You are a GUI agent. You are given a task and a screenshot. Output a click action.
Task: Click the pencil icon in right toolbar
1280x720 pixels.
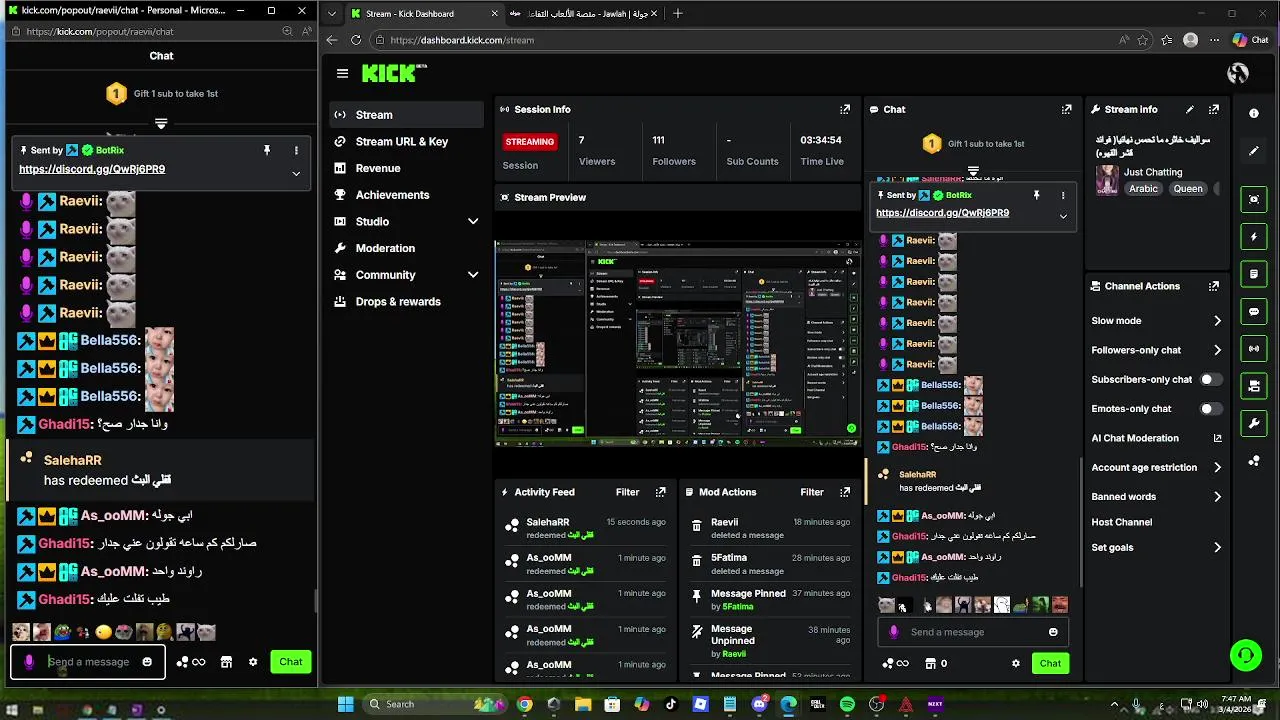[1254, 151]
